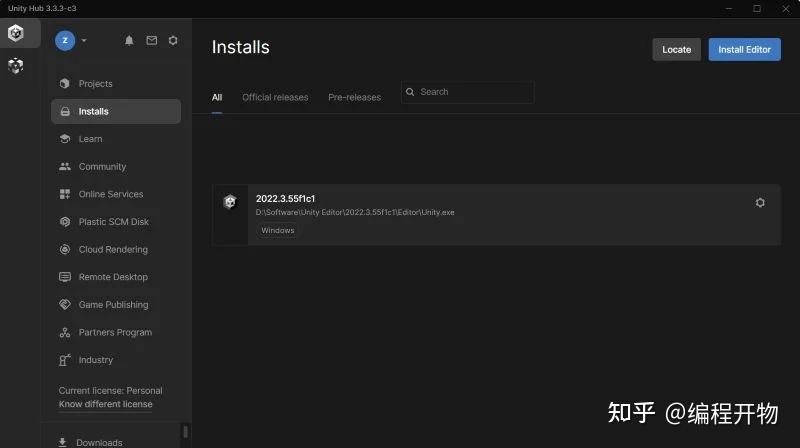Maximize the Unity Hub window

[757, 9]
